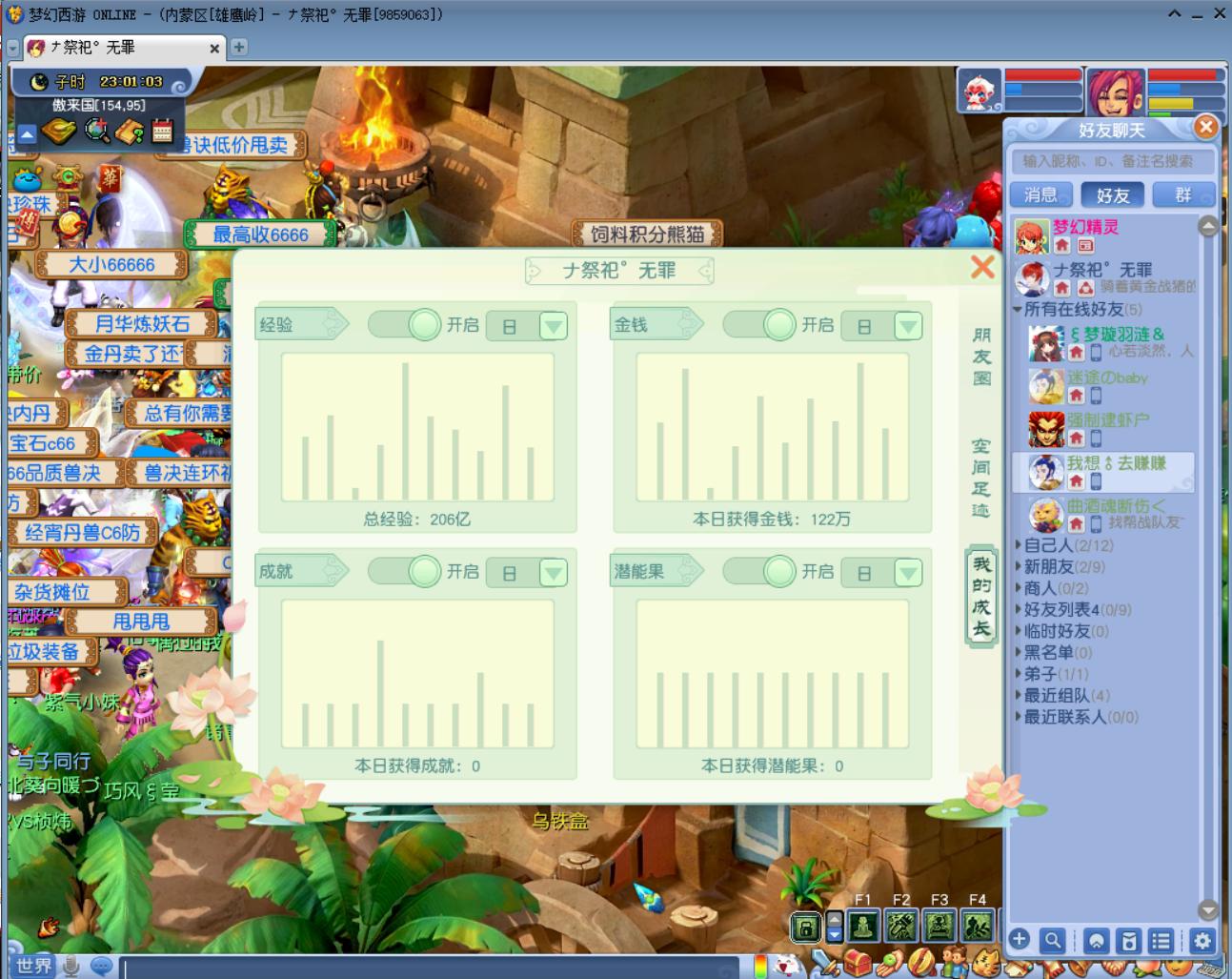
Task: Open the calendar icon under 傲来国
Action: (162, 131)
